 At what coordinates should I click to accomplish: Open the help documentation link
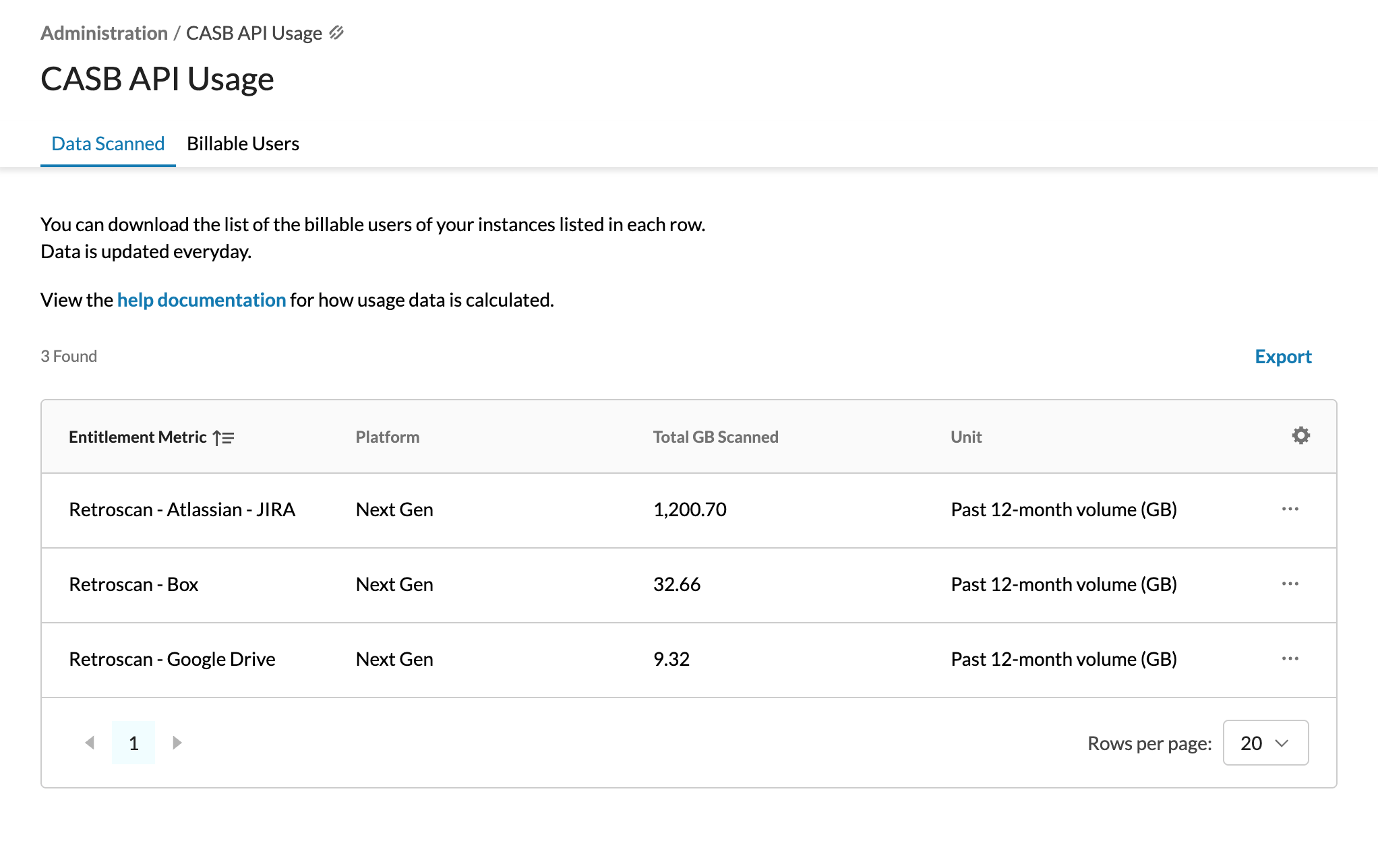pos(201,300)
